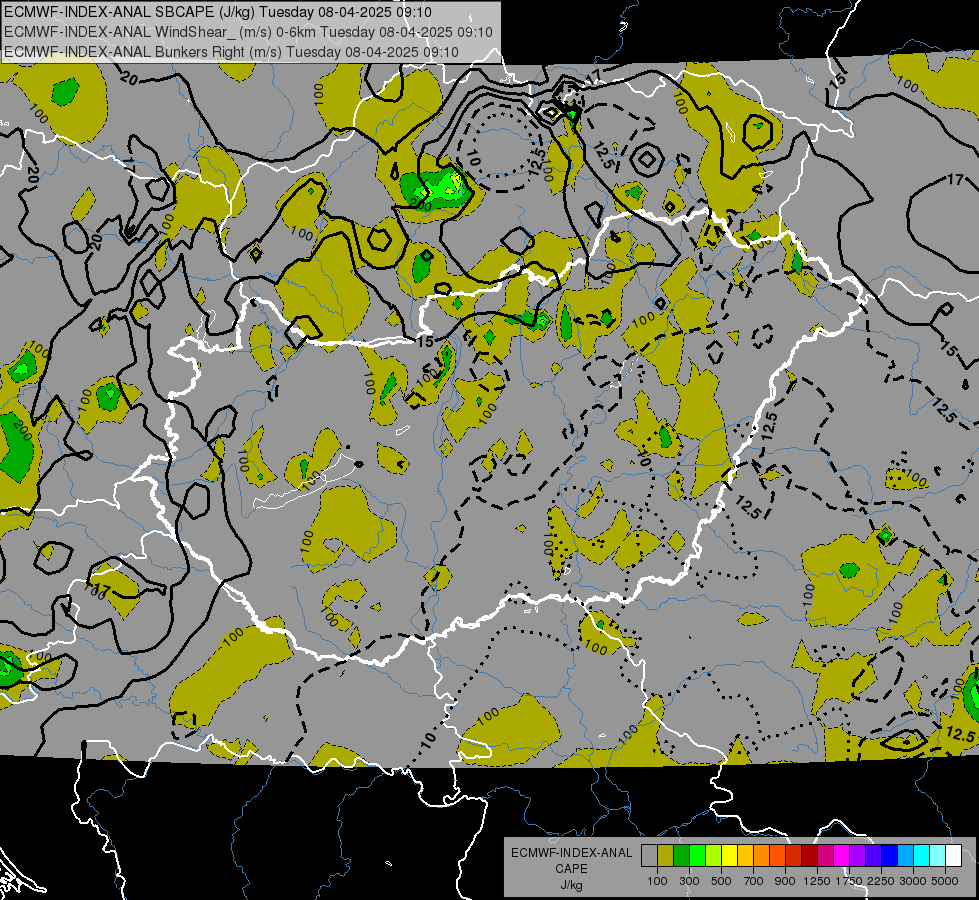This screenshot has height=900, width=979.
Task: Click the WindShear_ 0-6km title line
Action: 248,32
